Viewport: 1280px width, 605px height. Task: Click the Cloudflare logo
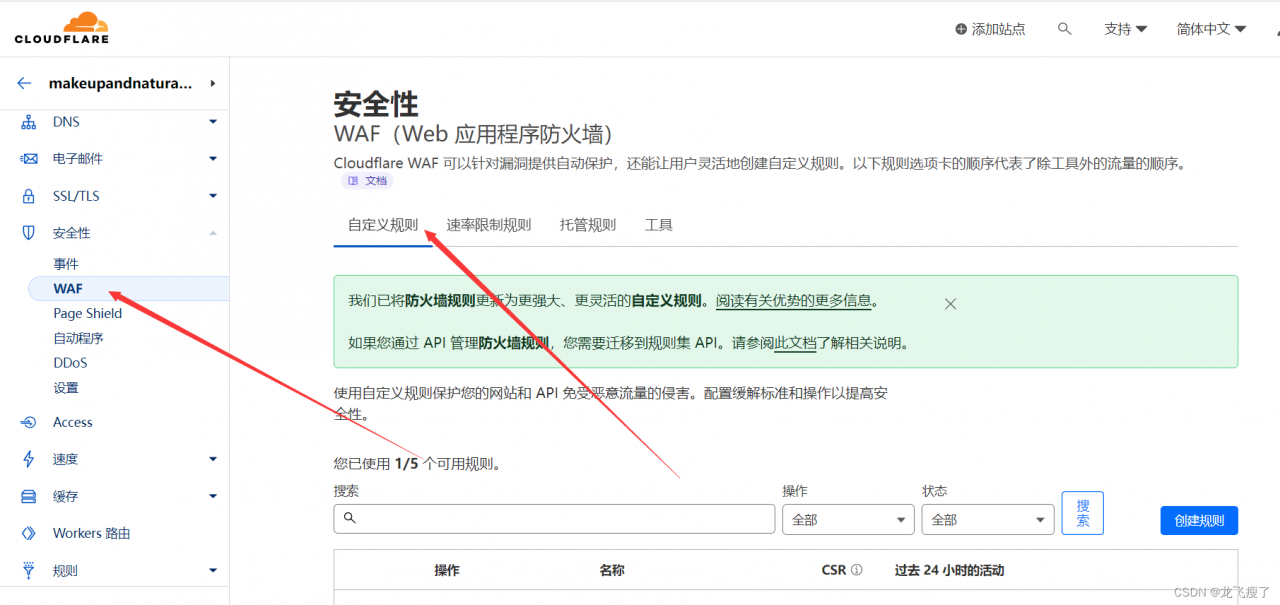tap(60, 27)
